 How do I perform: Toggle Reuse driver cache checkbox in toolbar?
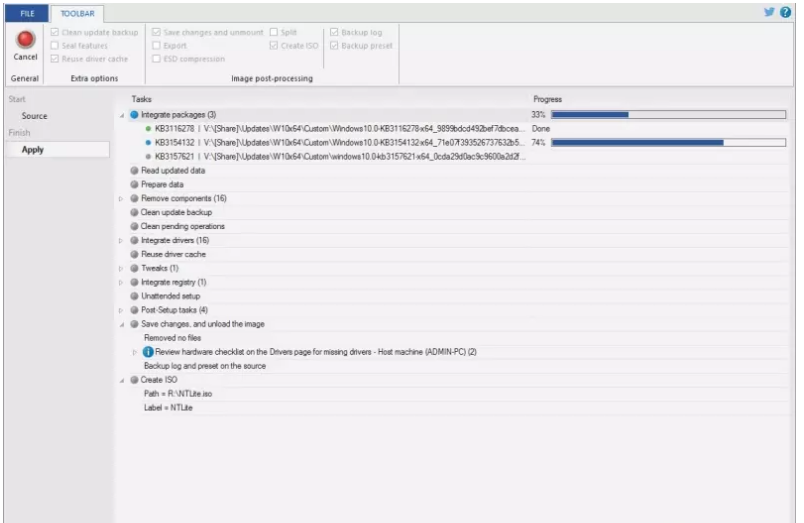click(54, 58)
